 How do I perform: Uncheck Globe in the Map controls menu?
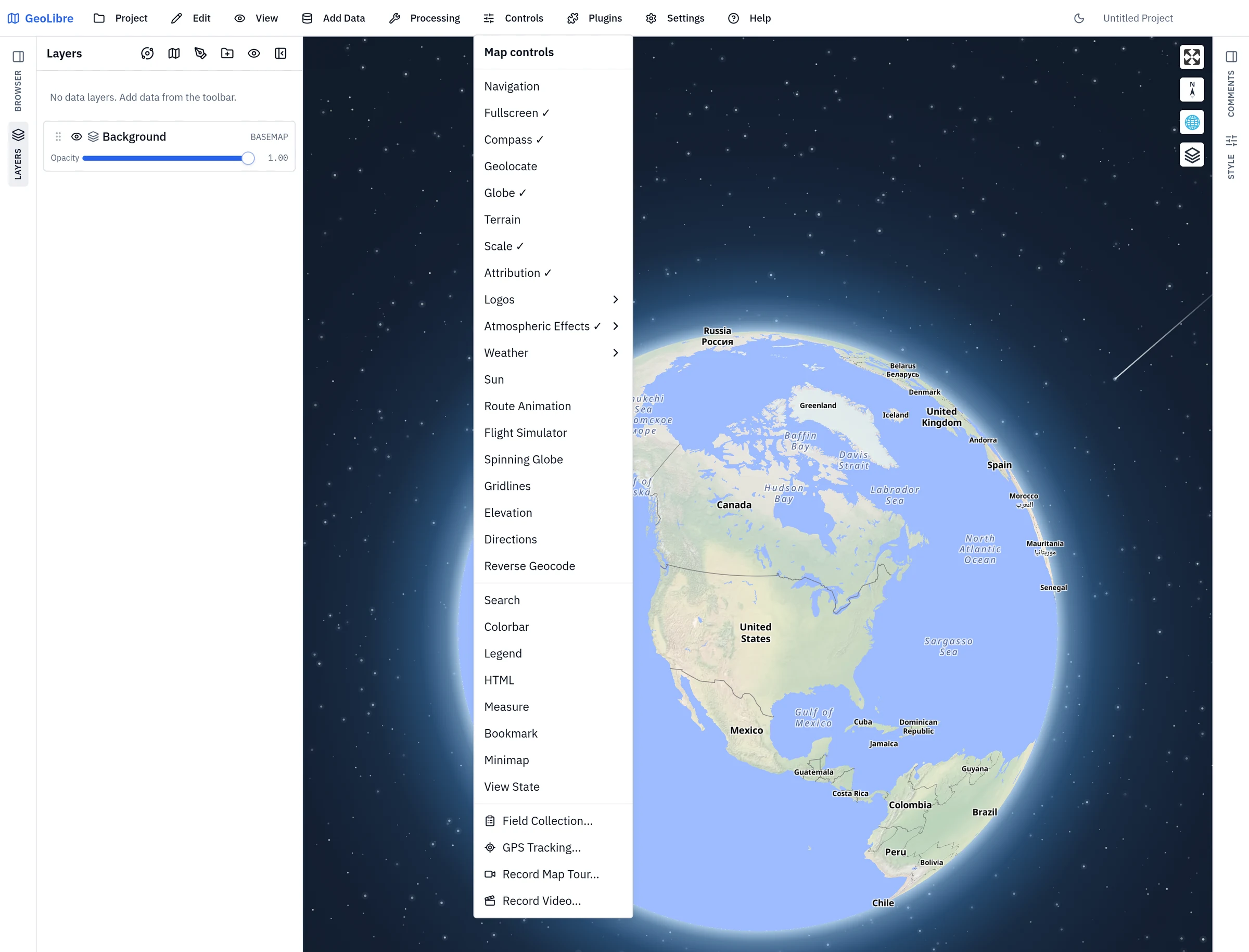(x=553, y=193)
